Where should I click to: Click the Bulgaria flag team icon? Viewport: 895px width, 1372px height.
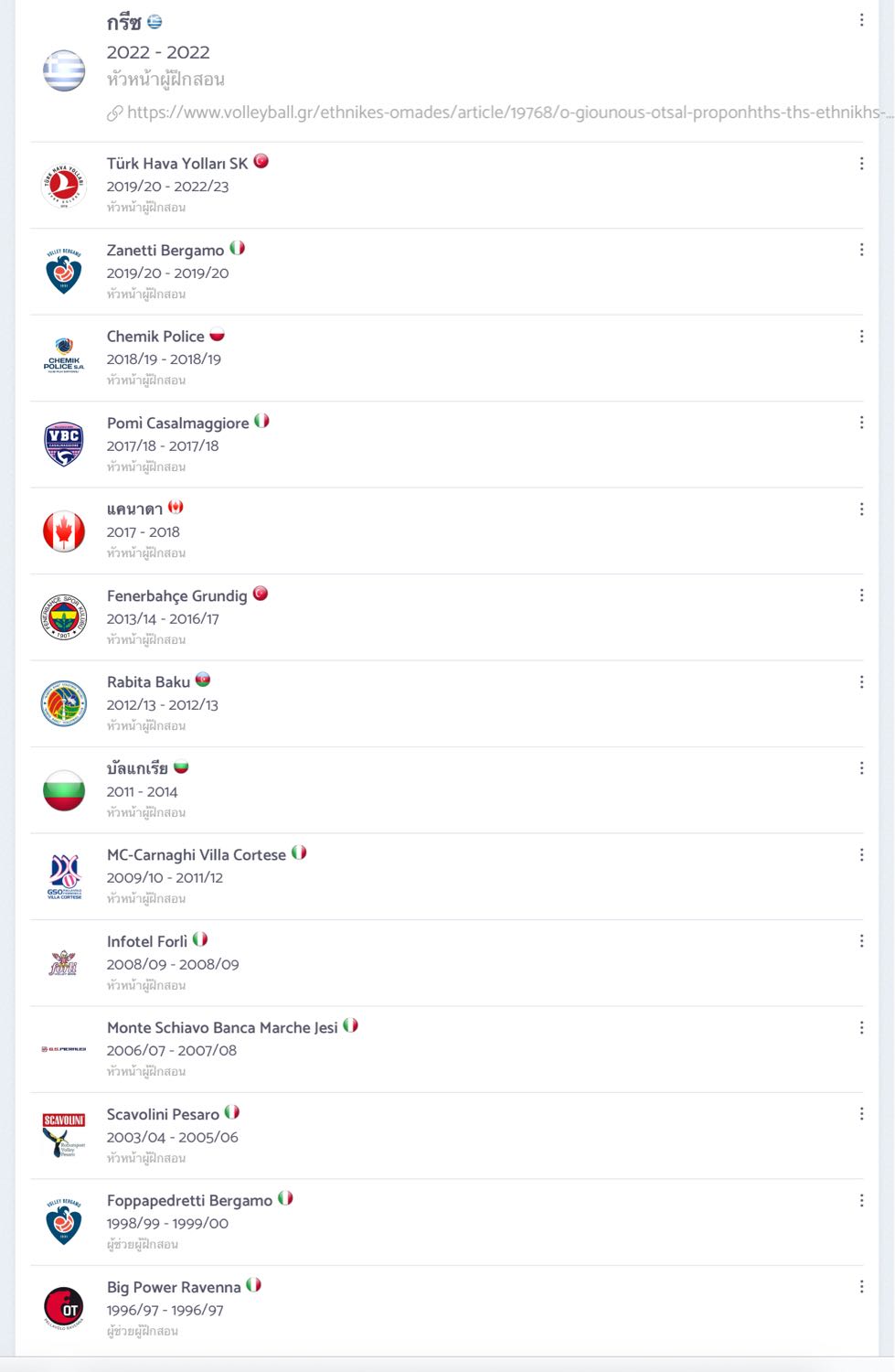tap(64, 790)
